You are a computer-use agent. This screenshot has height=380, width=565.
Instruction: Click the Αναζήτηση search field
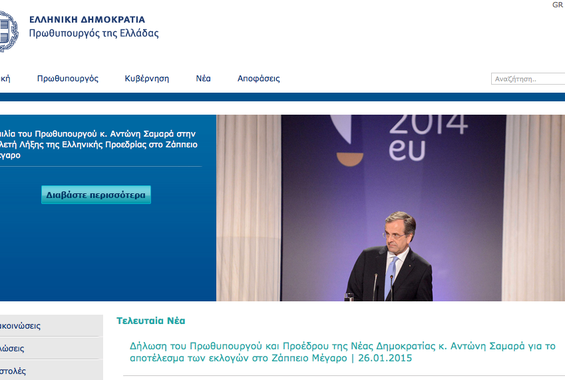click(528, 79)
